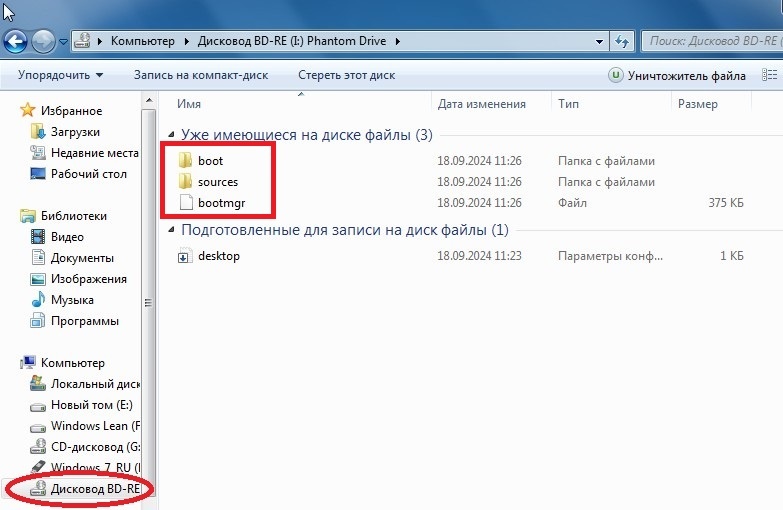Click the Недавние места icon
Viewport: 783px width, 510px height.
tap(38, 153)
